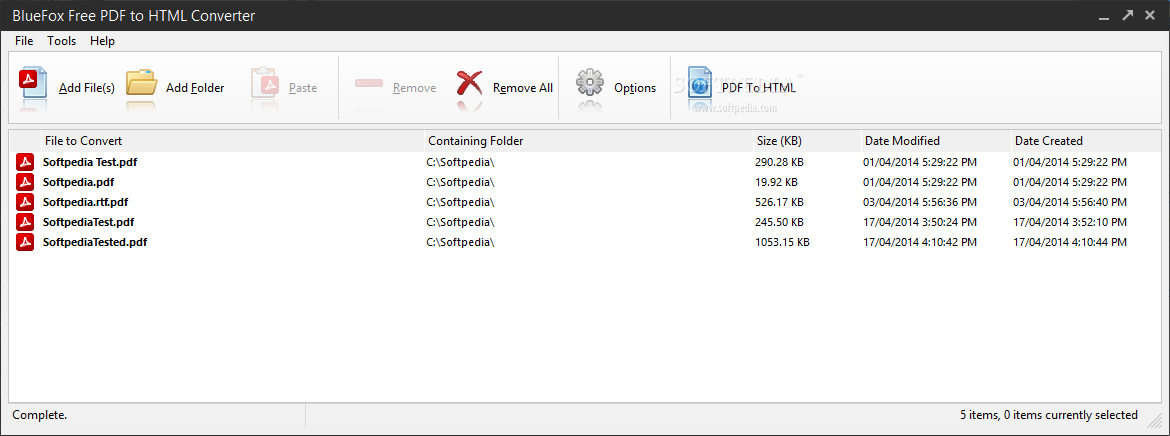Click the Remove All label
1170x436 pixels.
click(523, 88)
